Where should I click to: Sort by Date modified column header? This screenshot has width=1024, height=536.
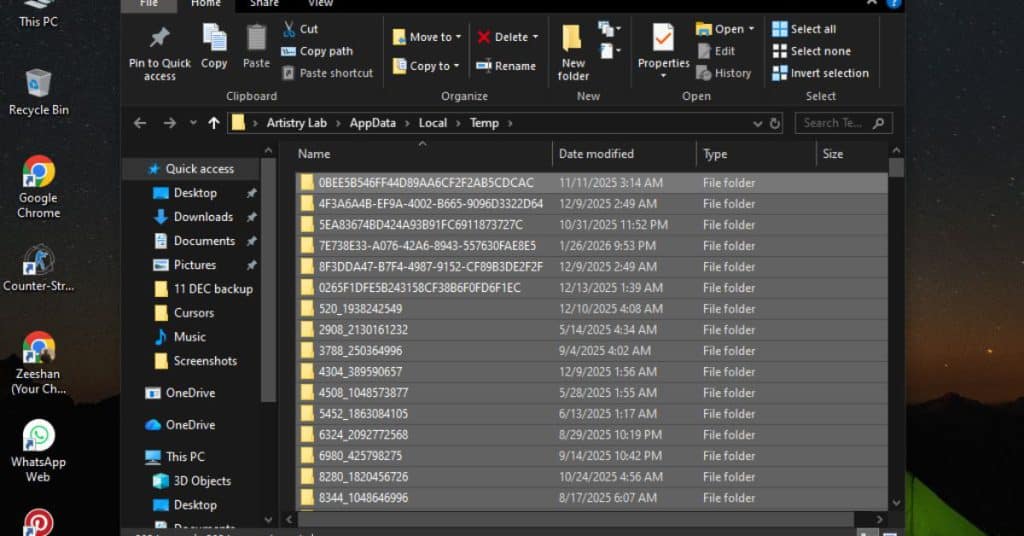coord(596,154)
